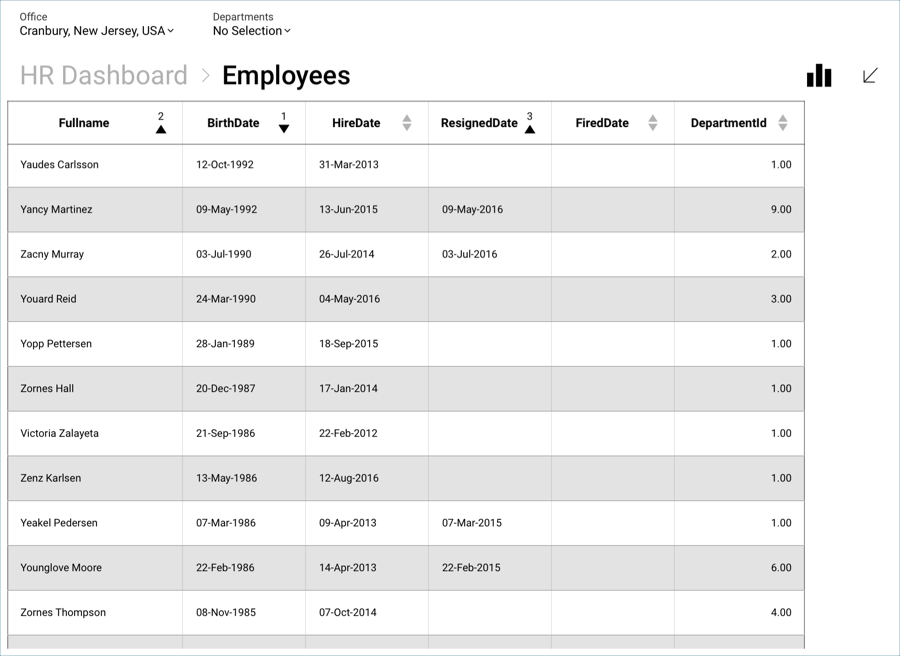
Task: Expand the Departments No Selection dropdown
Action: pyautogui.click(x=251, y=31)
